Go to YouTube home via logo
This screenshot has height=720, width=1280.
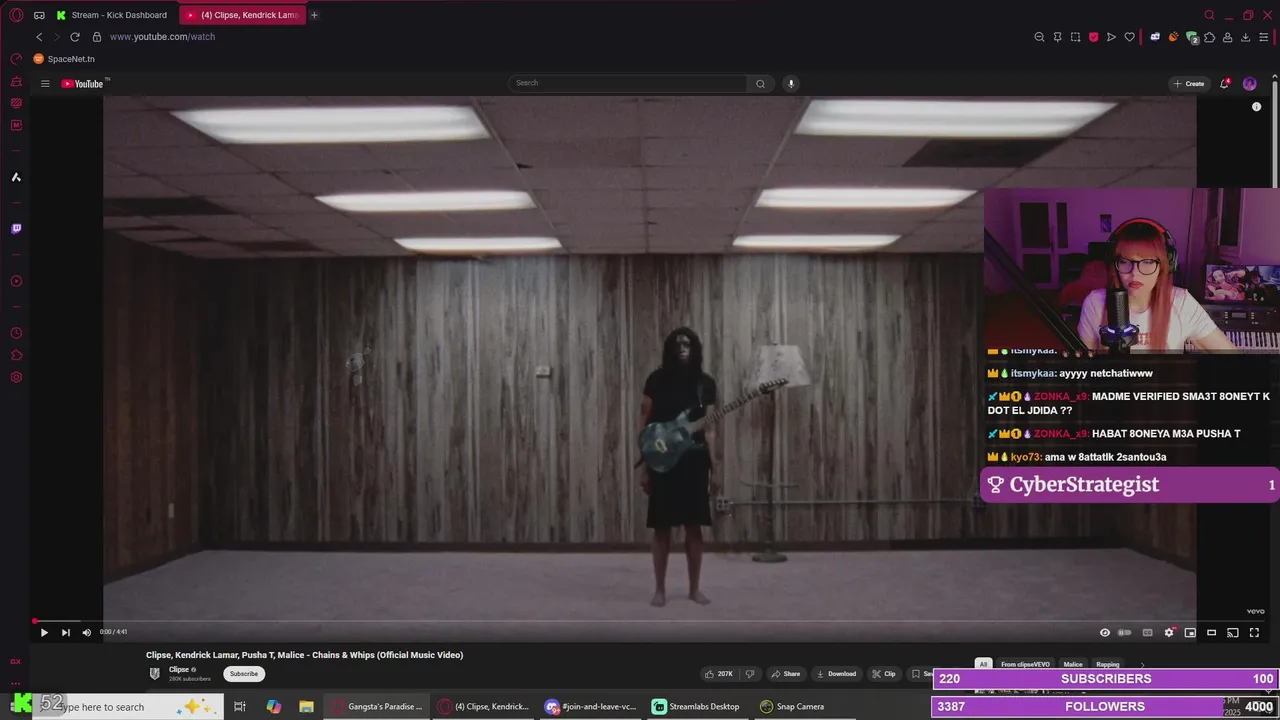83,84
